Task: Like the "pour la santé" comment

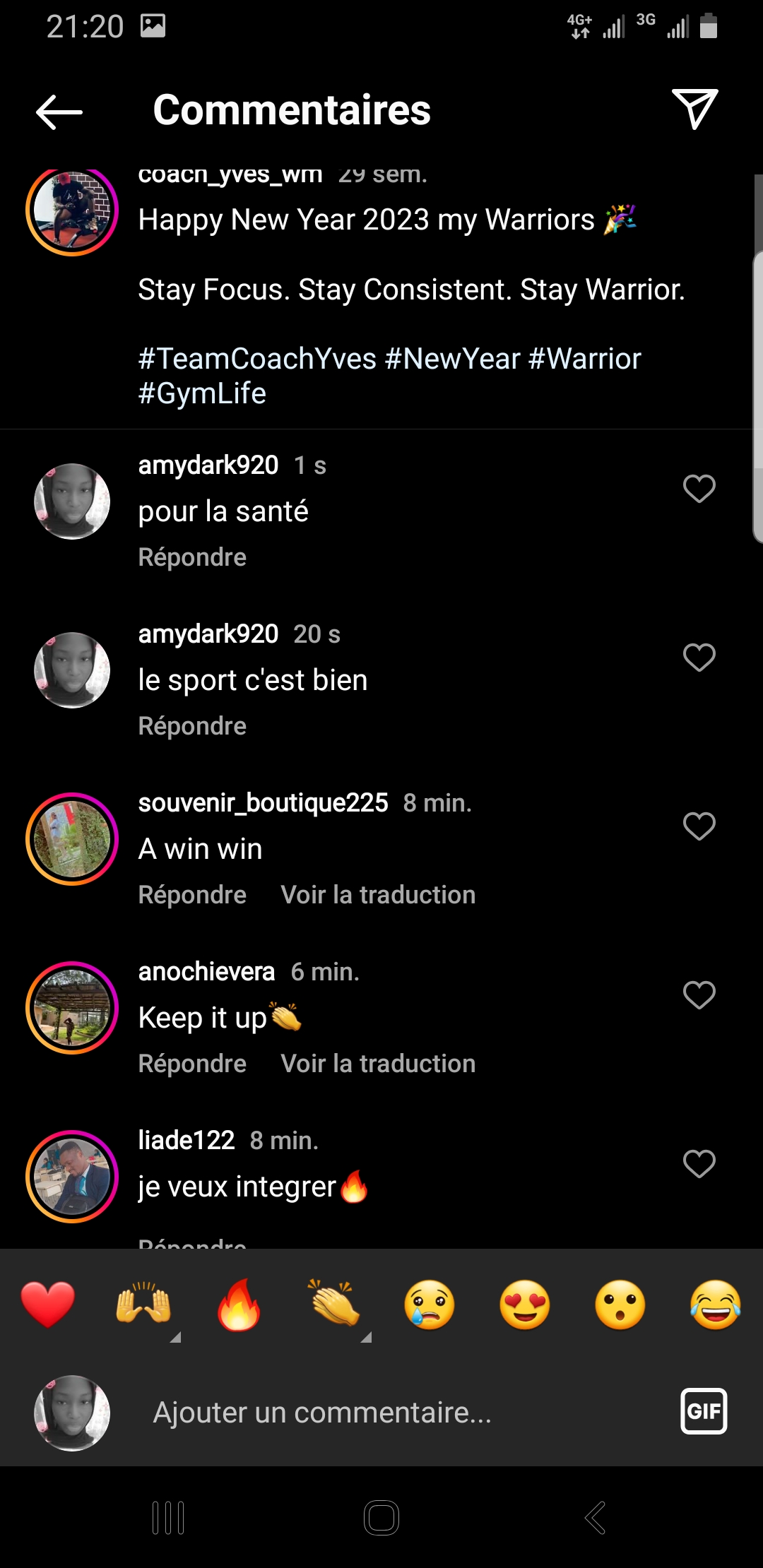Action: (699, 489)
